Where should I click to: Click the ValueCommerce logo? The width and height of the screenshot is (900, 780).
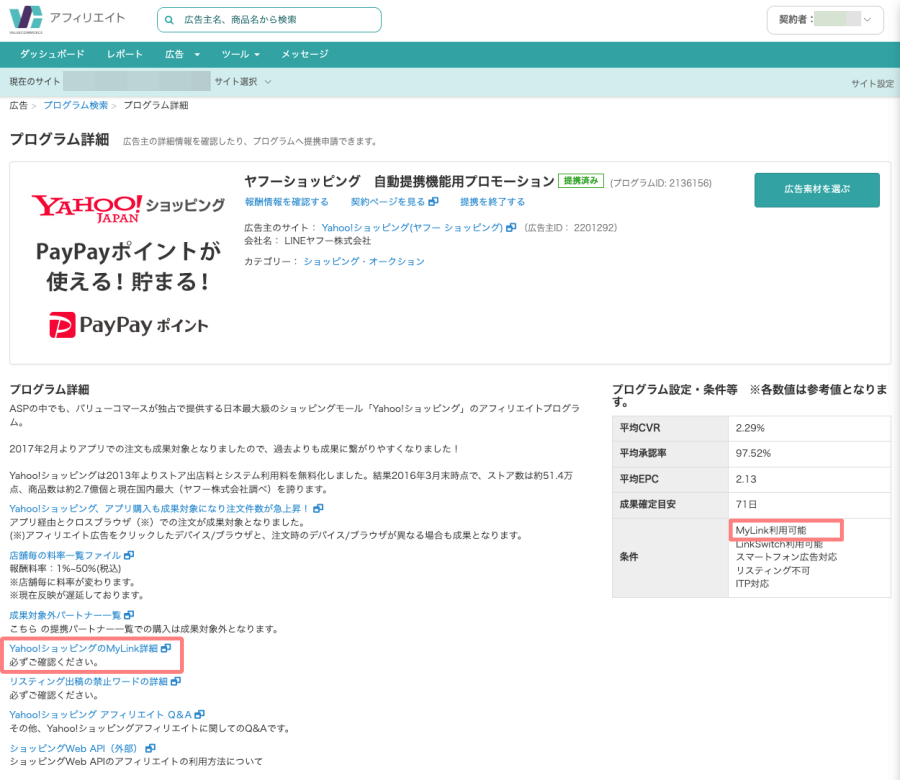point(26,19)
